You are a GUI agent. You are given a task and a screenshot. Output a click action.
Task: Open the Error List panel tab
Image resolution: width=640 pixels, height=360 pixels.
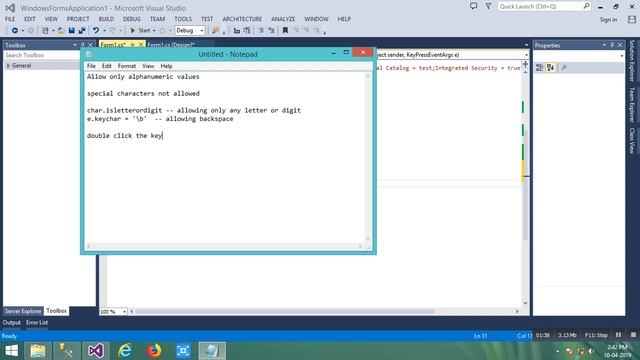(37, 322)
